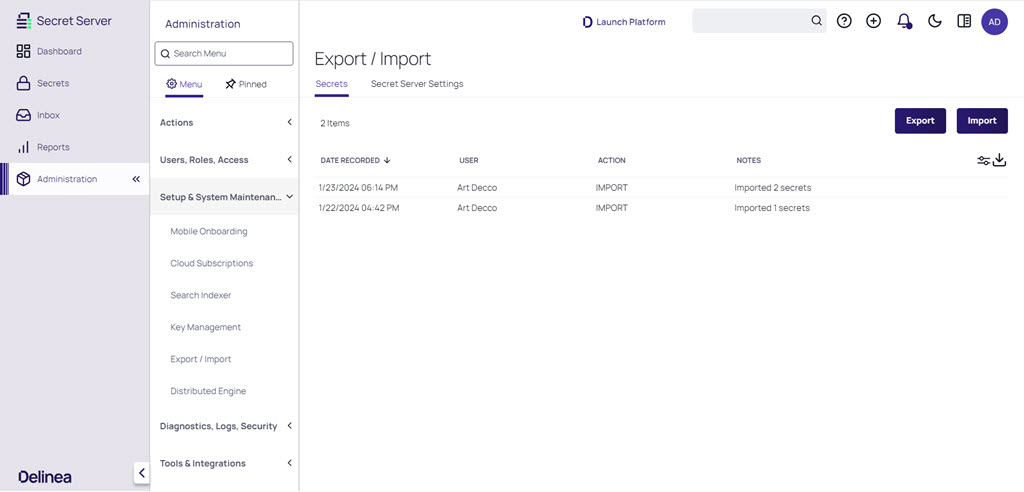1024x492 pixels.
Task: Click the Delinea logo at bottom left
Action: point(45,477)
